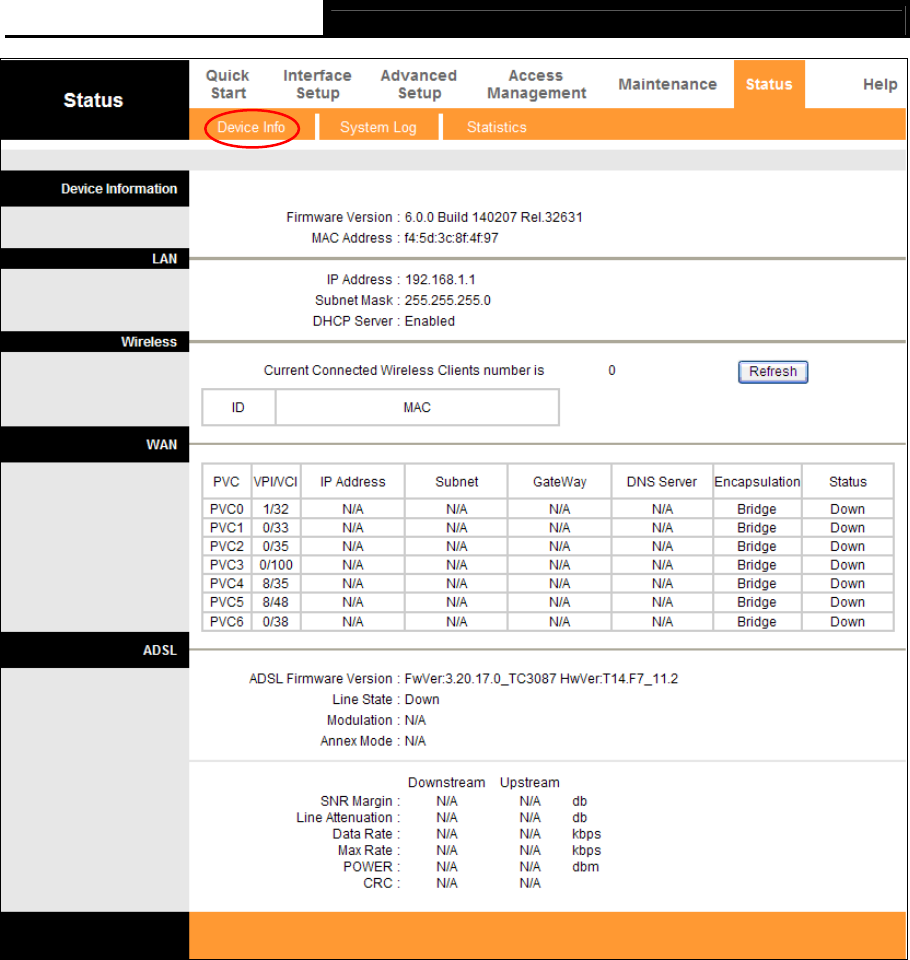Click the LAN section heading

164,259
